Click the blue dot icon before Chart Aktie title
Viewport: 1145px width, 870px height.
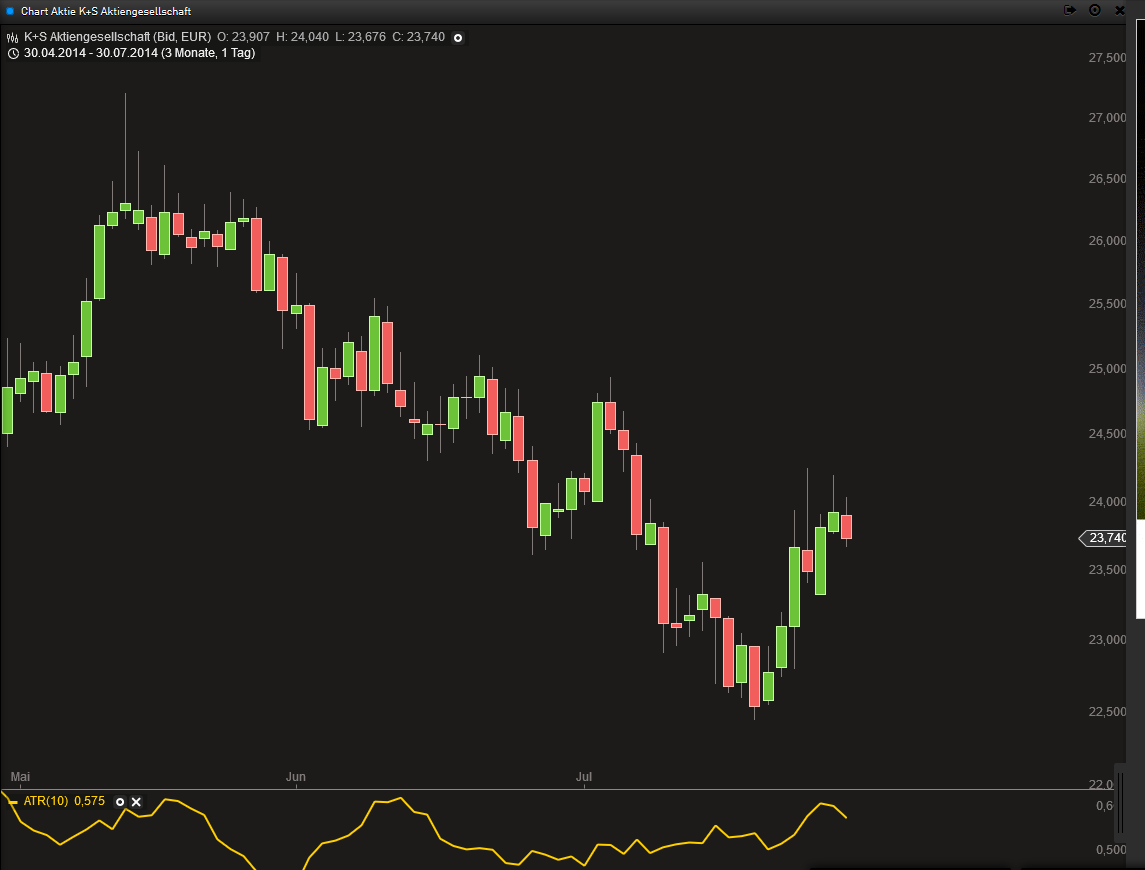(10, 11)
